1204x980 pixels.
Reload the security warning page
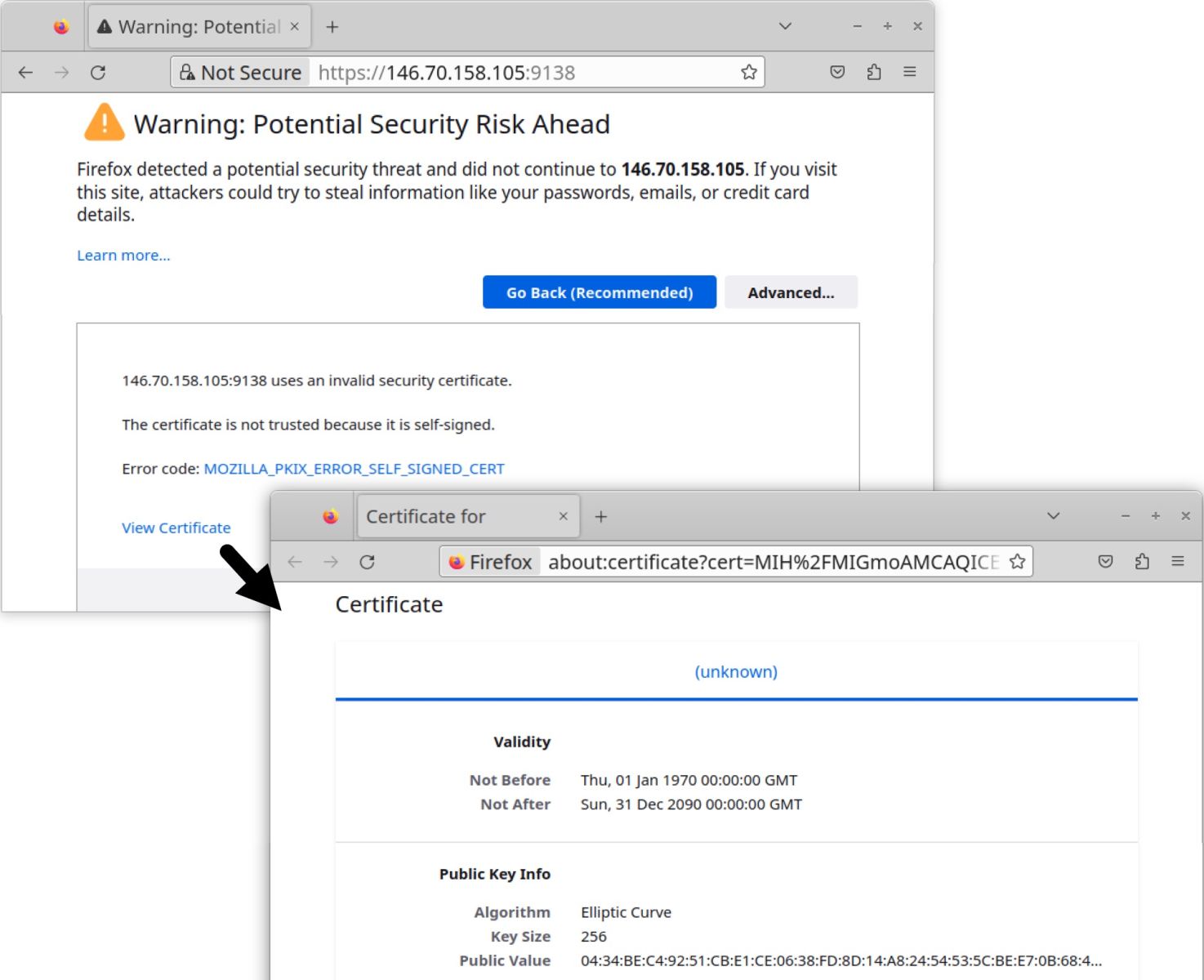tap(98, 73)
